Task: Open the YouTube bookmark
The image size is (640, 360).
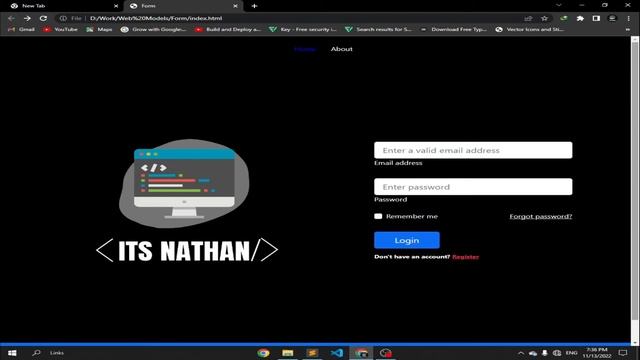Action: coord(60,29)
